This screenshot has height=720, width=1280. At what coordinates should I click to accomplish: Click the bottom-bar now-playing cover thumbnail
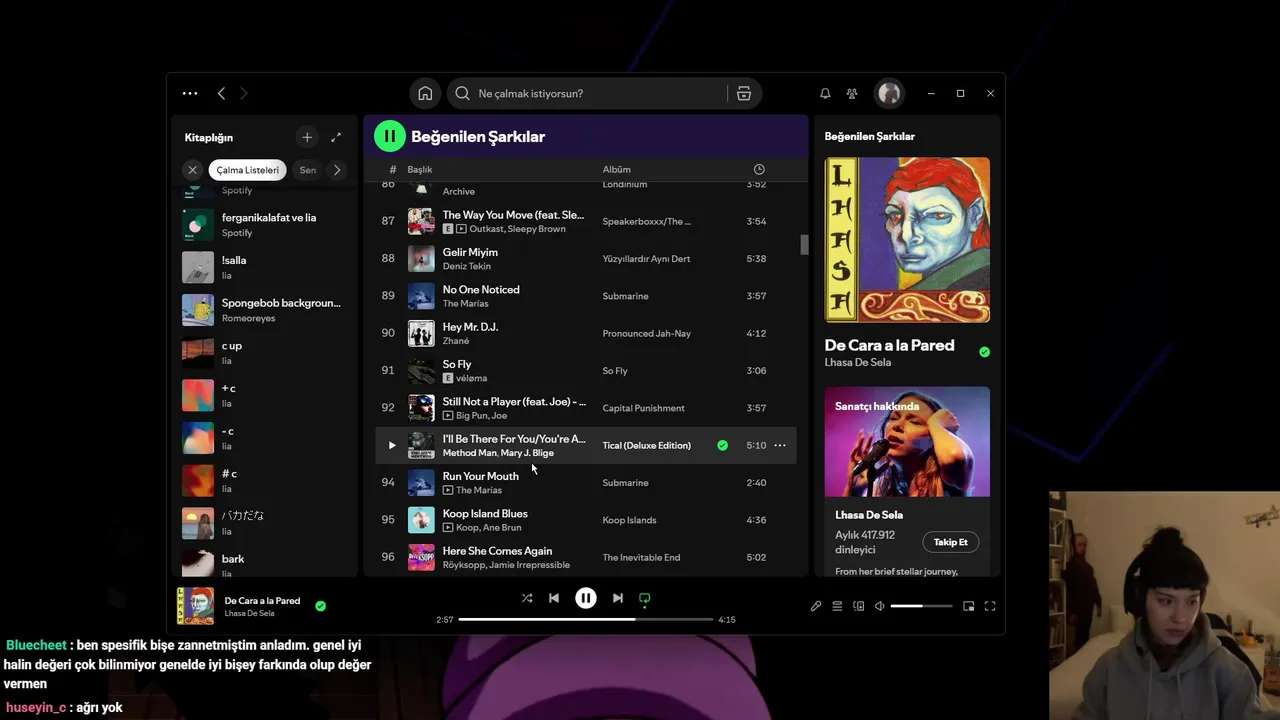click(x=195, y=606)
